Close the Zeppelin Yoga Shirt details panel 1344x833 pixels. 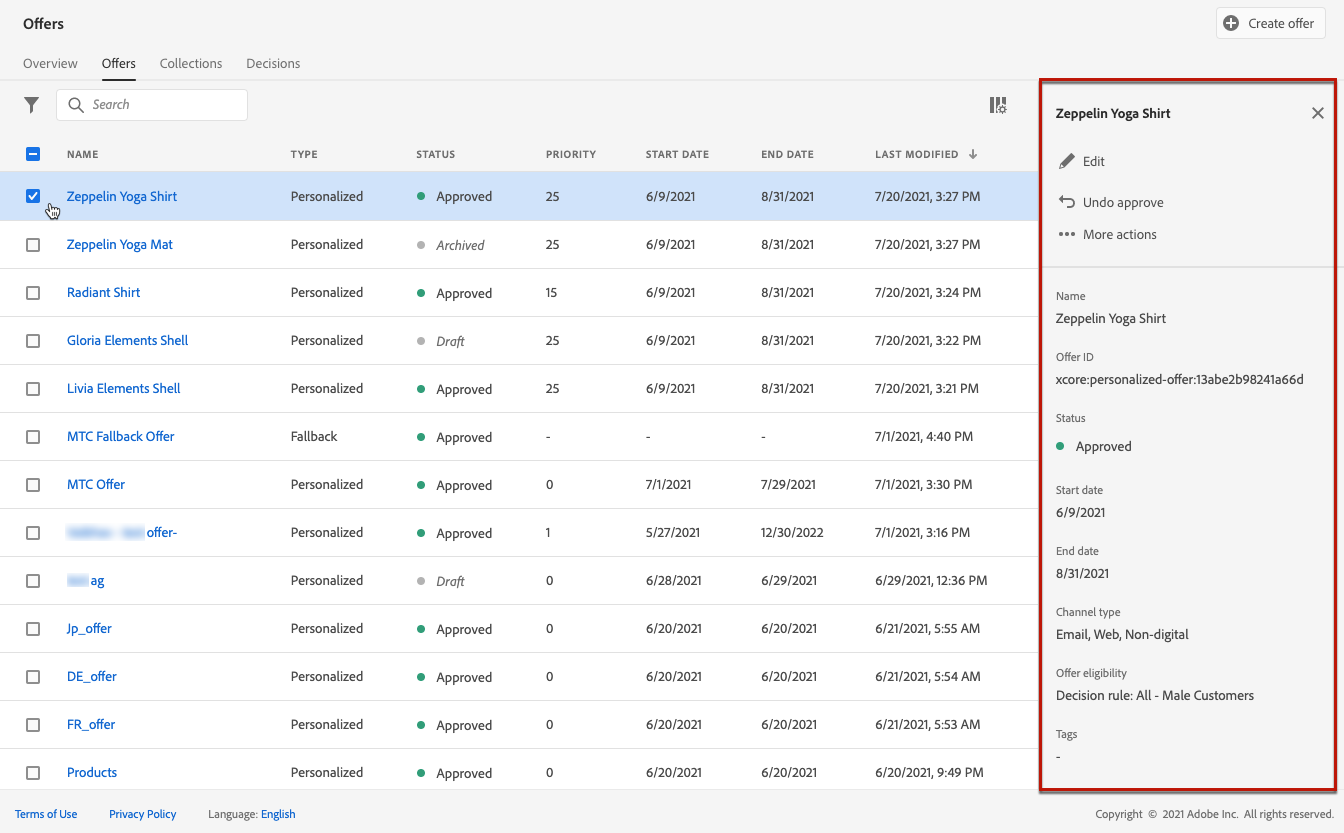pyautogui.click(x=1317, y=113)
